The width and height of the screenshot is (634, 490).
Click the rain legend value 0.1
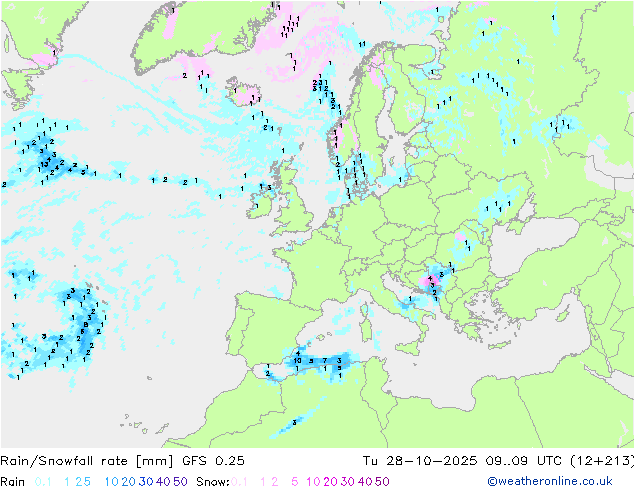(43, 482)
